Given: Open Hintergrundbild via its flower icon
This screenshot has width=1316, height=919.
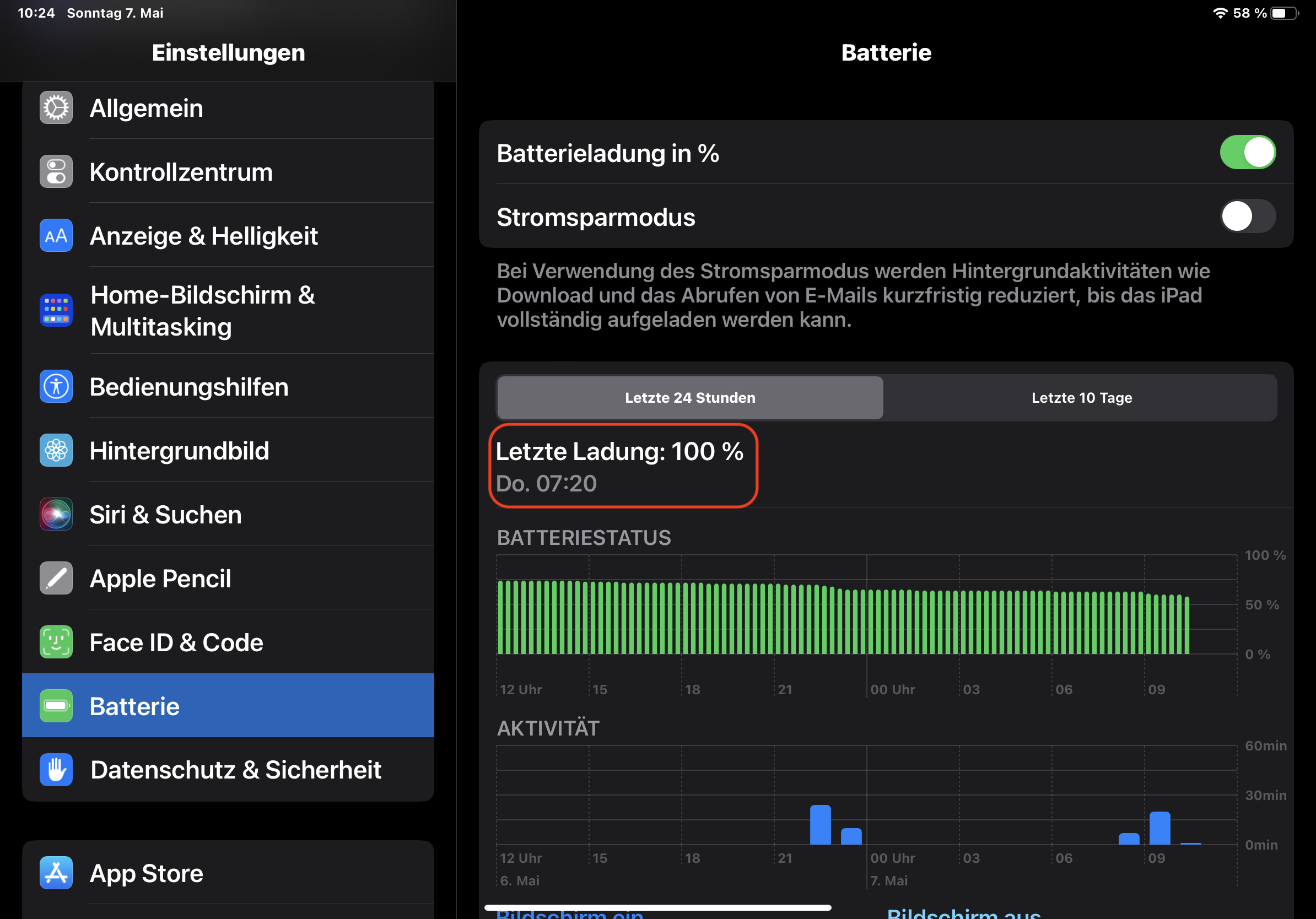Looking at the screenshot, I should coord(56,450).
